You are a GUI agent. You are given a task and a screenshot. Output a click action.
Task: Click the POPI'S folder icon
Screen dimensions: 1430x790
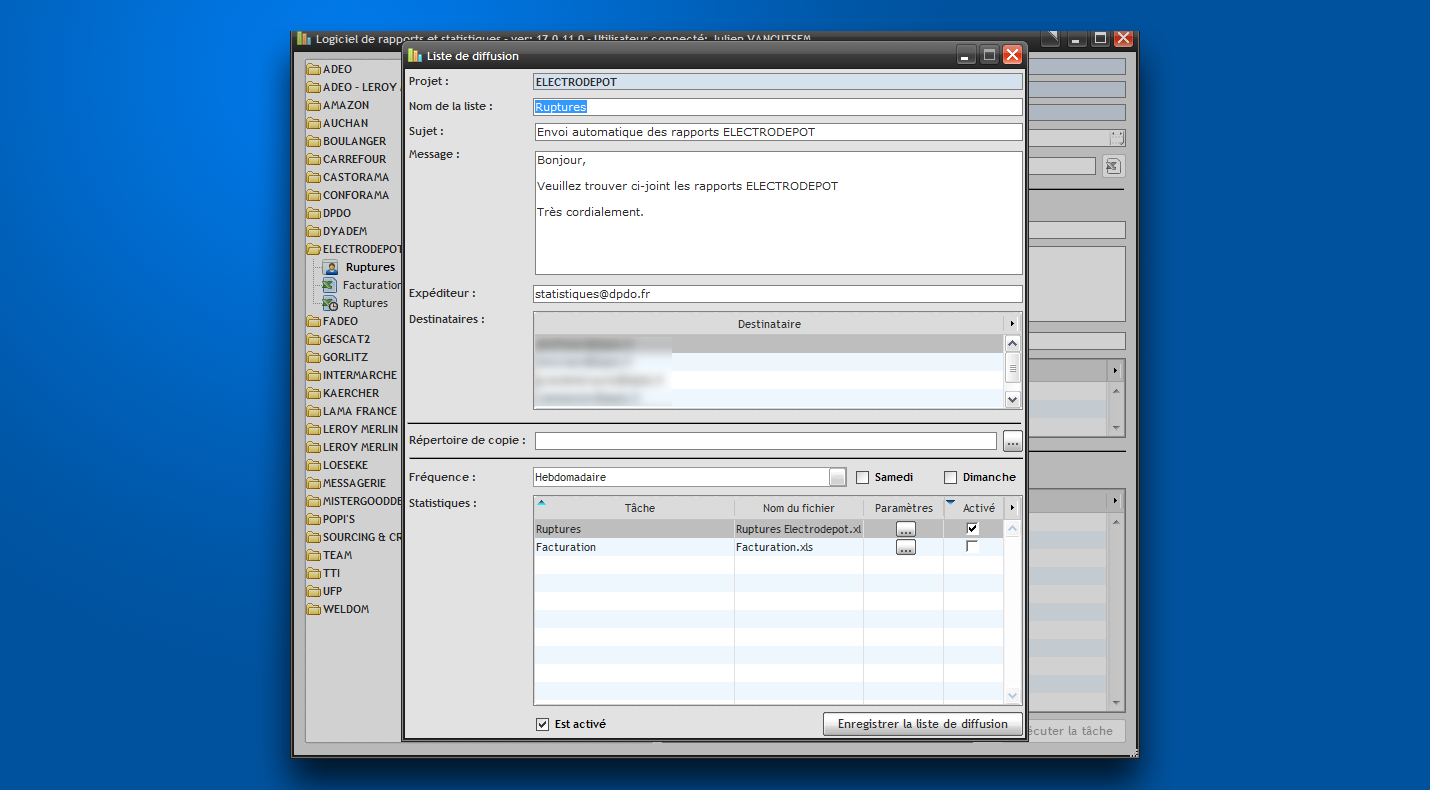pyautogui.click(x=314, y=519)
